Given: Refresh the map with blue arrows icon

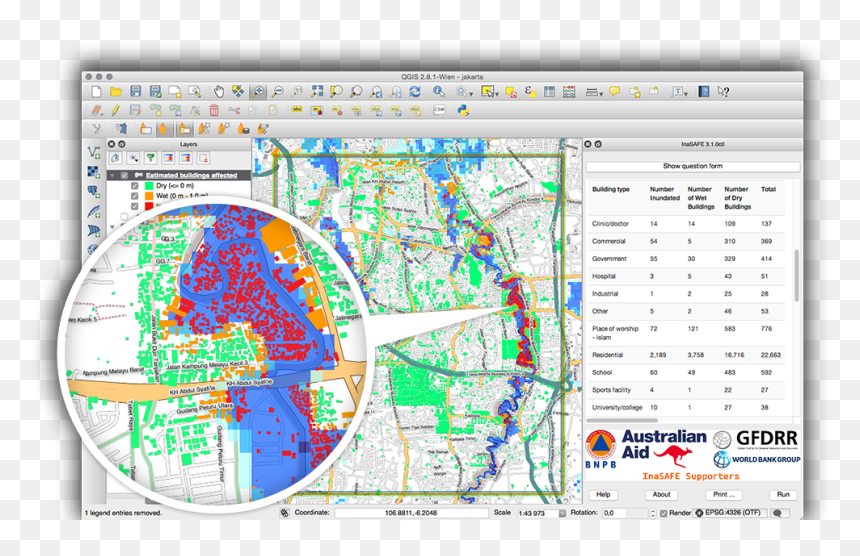Looking at the screenshot, I should pyautogui.click(x=415, y=92).
